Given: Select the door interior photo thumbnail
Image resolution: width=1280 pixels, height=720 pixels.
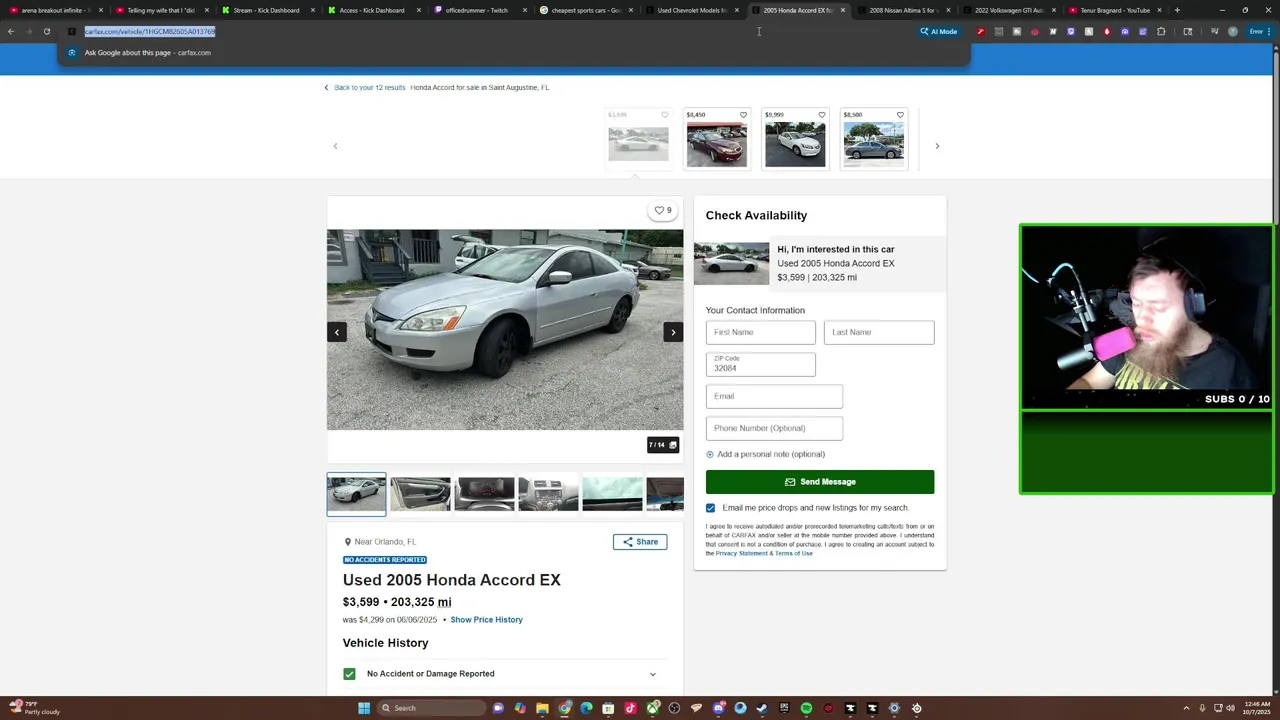Looking at the screenshot, I should [x=420, y=493].
